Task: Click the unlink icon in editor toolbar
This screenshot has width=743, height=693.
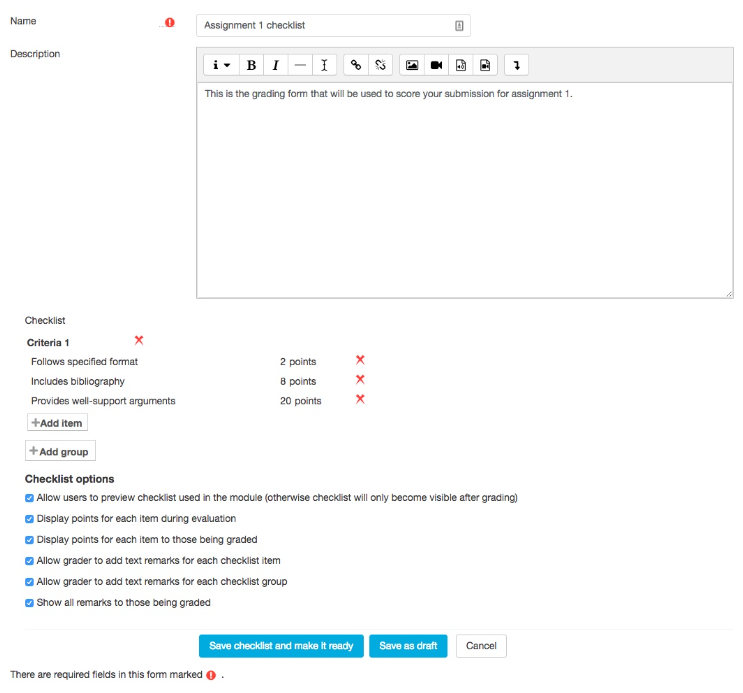Action: [380, 65]
